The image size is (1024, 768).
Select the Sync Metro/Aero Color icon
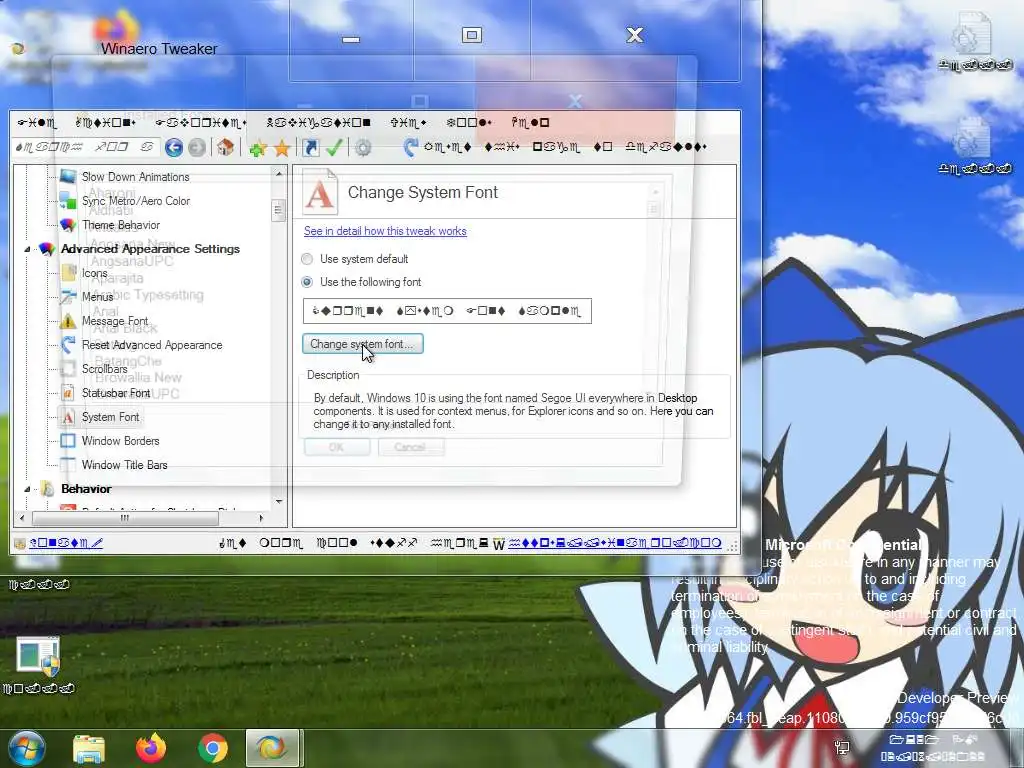tap(68, 200)
